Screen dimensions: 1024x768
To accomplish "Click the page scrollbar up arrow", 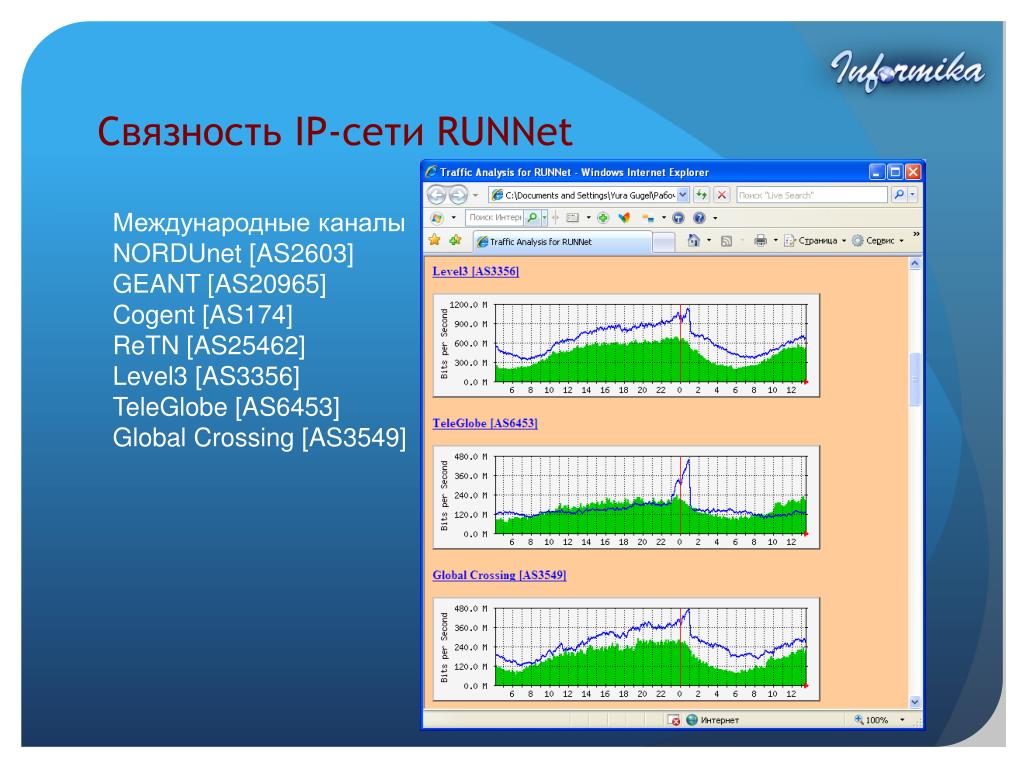I will (915, 264).
